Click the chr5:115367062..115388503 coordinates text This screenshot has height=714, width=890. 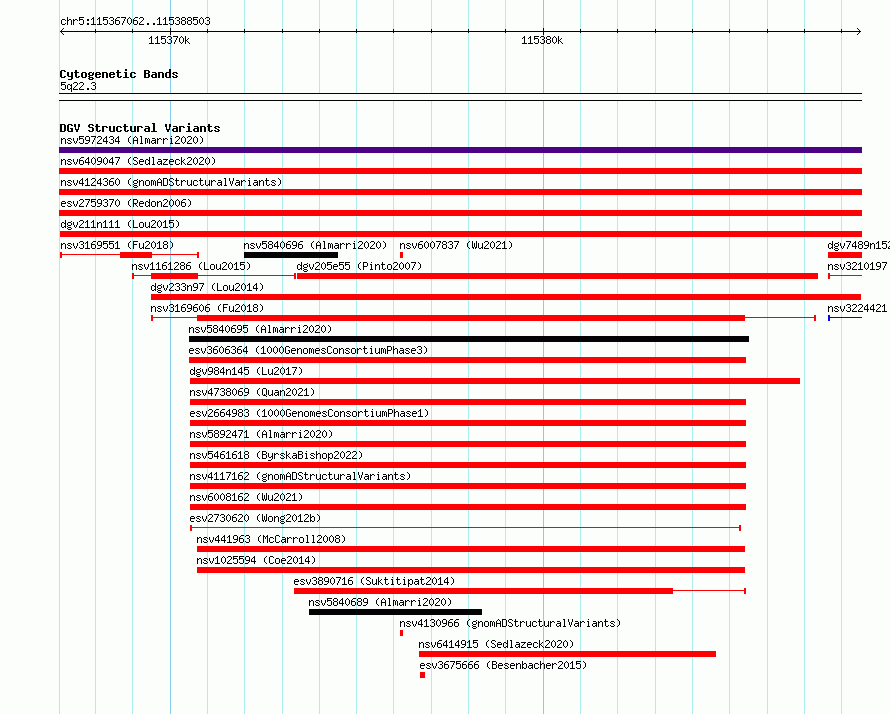(x=135, y=21)
